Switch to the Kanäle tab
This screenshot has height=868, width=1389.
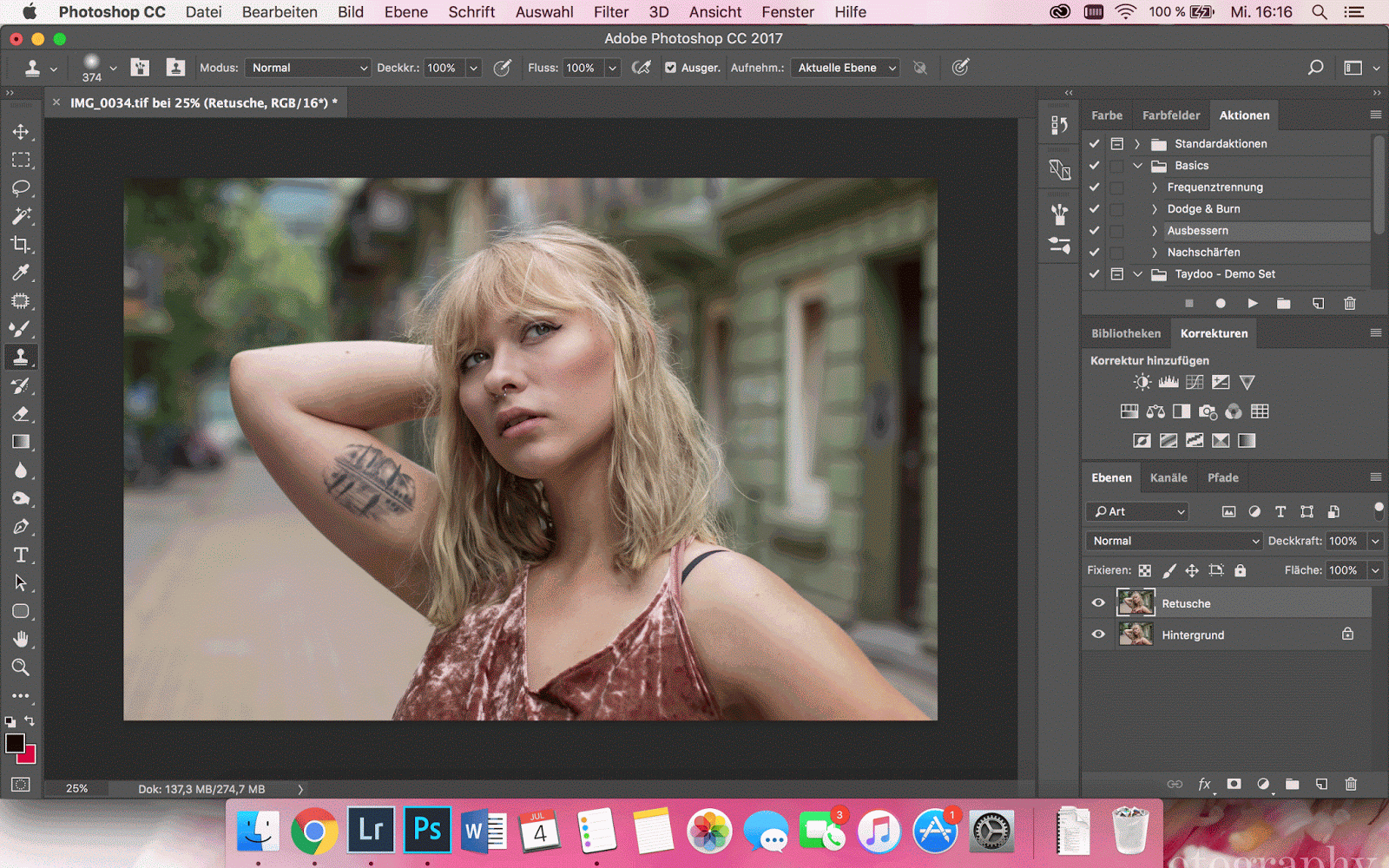point(1168,477)
